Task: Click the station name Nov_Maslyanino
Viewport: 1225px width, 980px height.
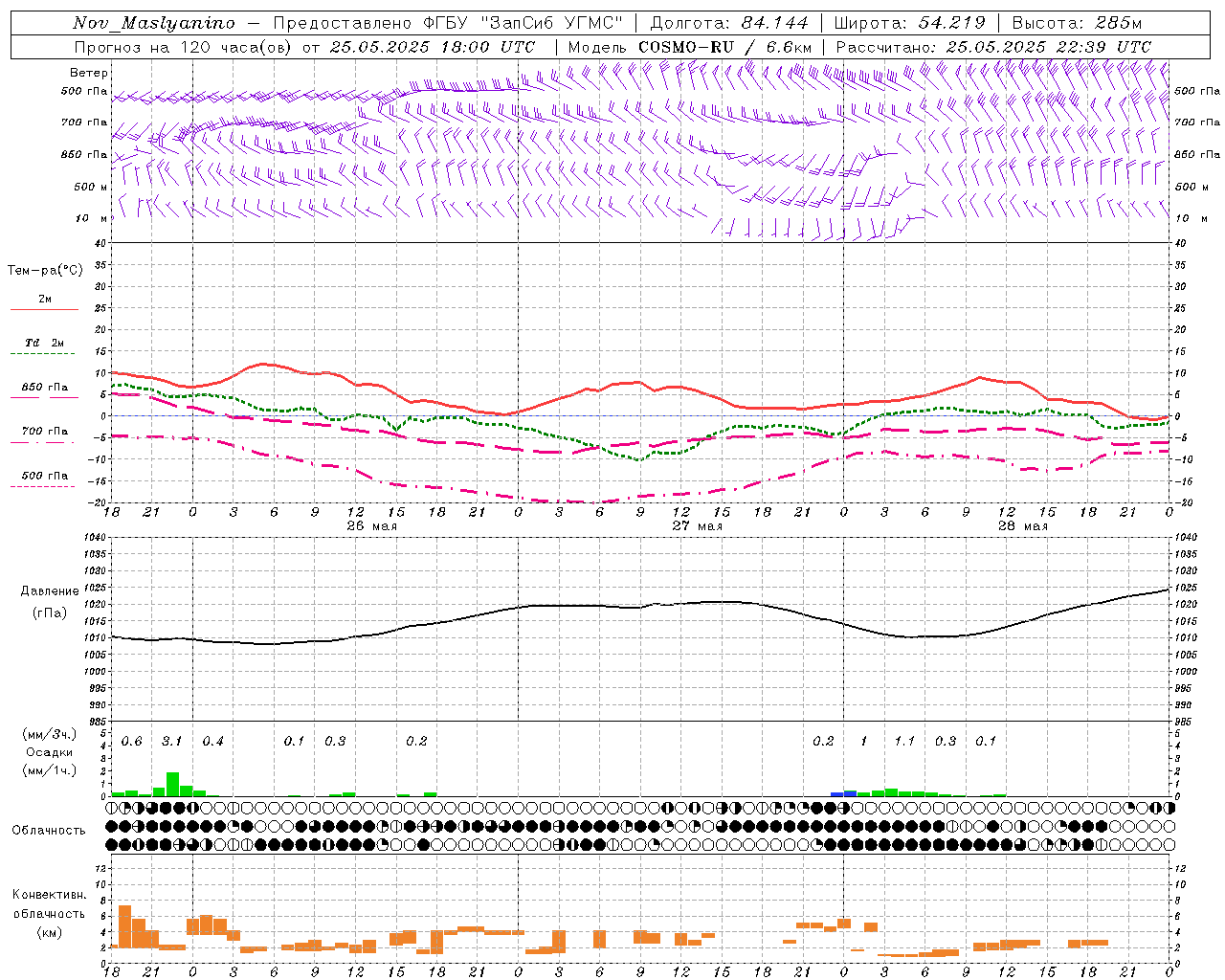Action: click(154, 23)
